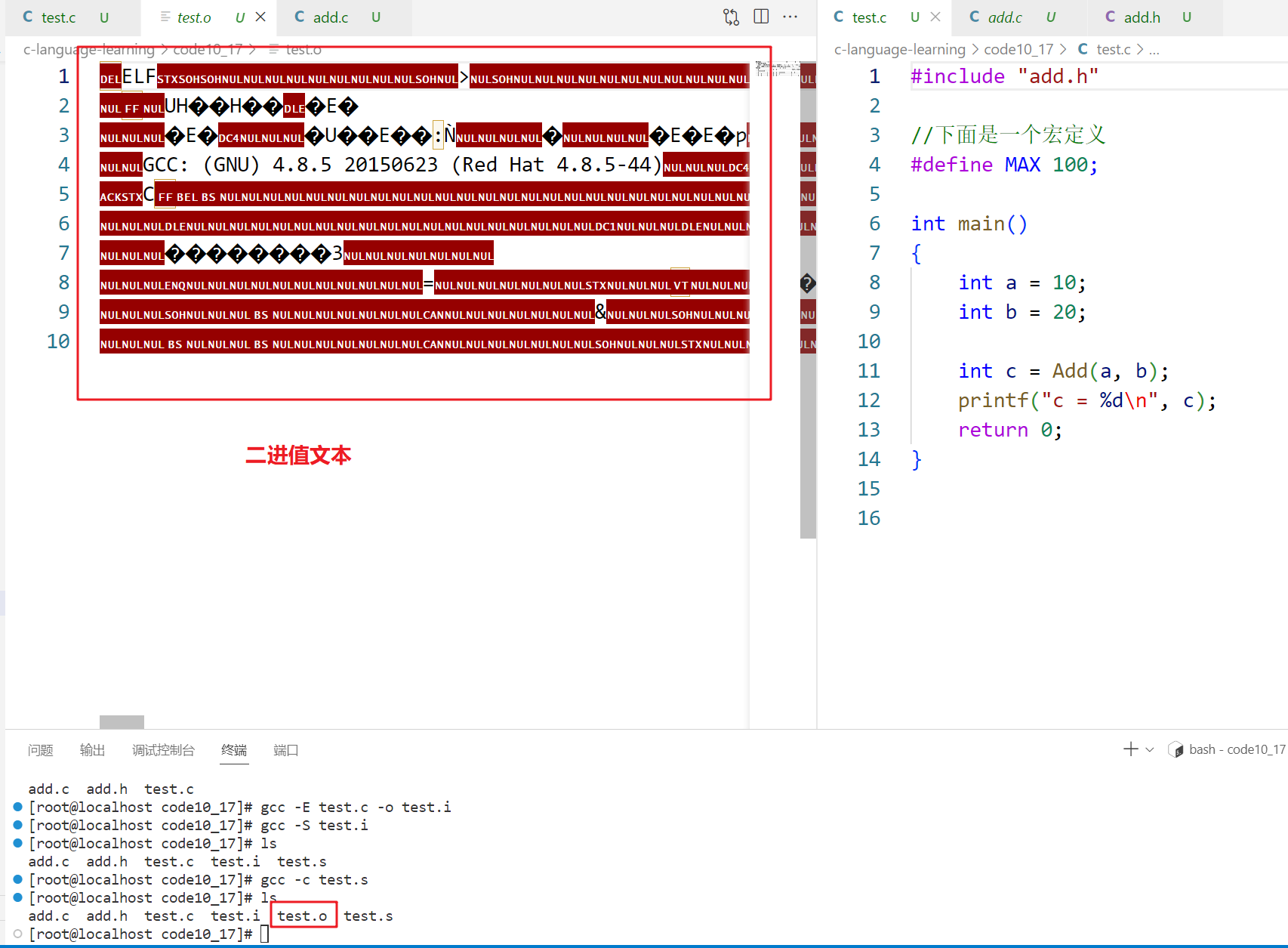Expand the breadcrumb ellipsis in right editor
Screen dimensions: 1288x948
(x=1154, y=49)
